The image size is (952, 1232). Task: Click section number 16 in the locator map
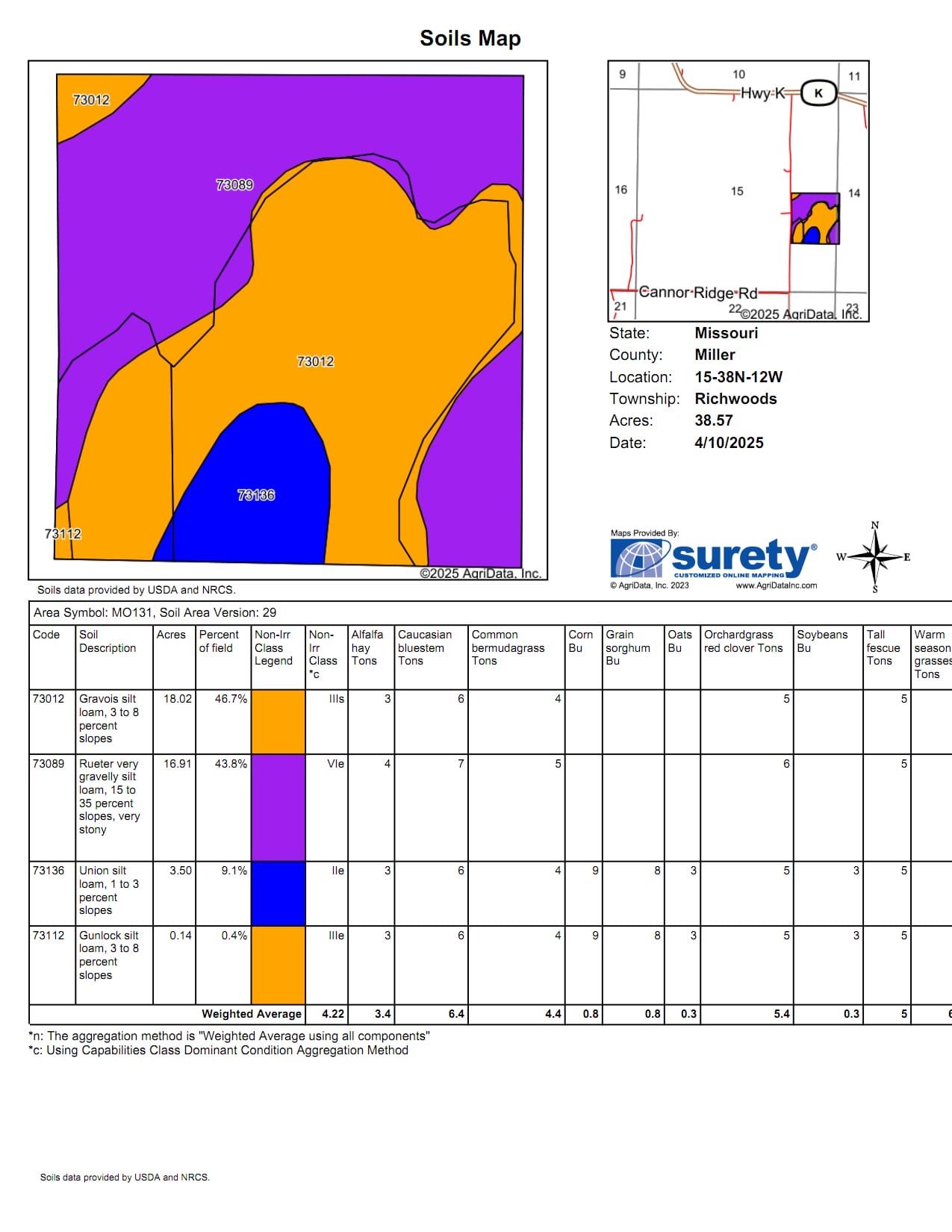(621, 190)
